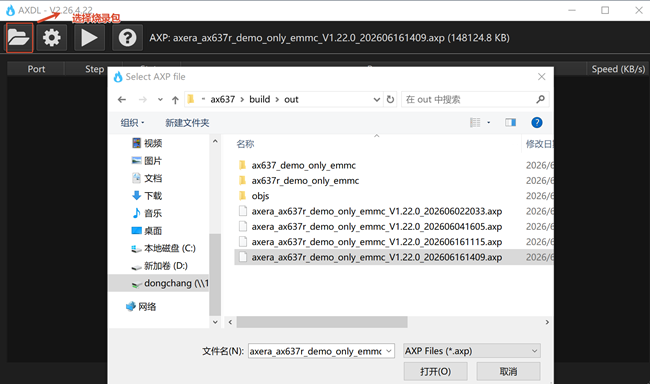Click the 取消 cancel button
Image resolution: width=650 pixels, height=384 pixels.
click(508, 371)
